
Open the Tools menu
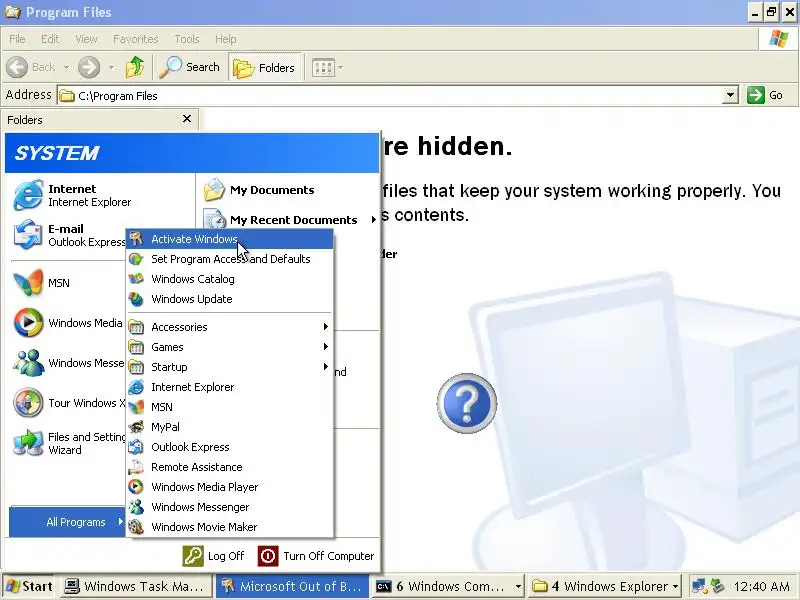point(187,39)
